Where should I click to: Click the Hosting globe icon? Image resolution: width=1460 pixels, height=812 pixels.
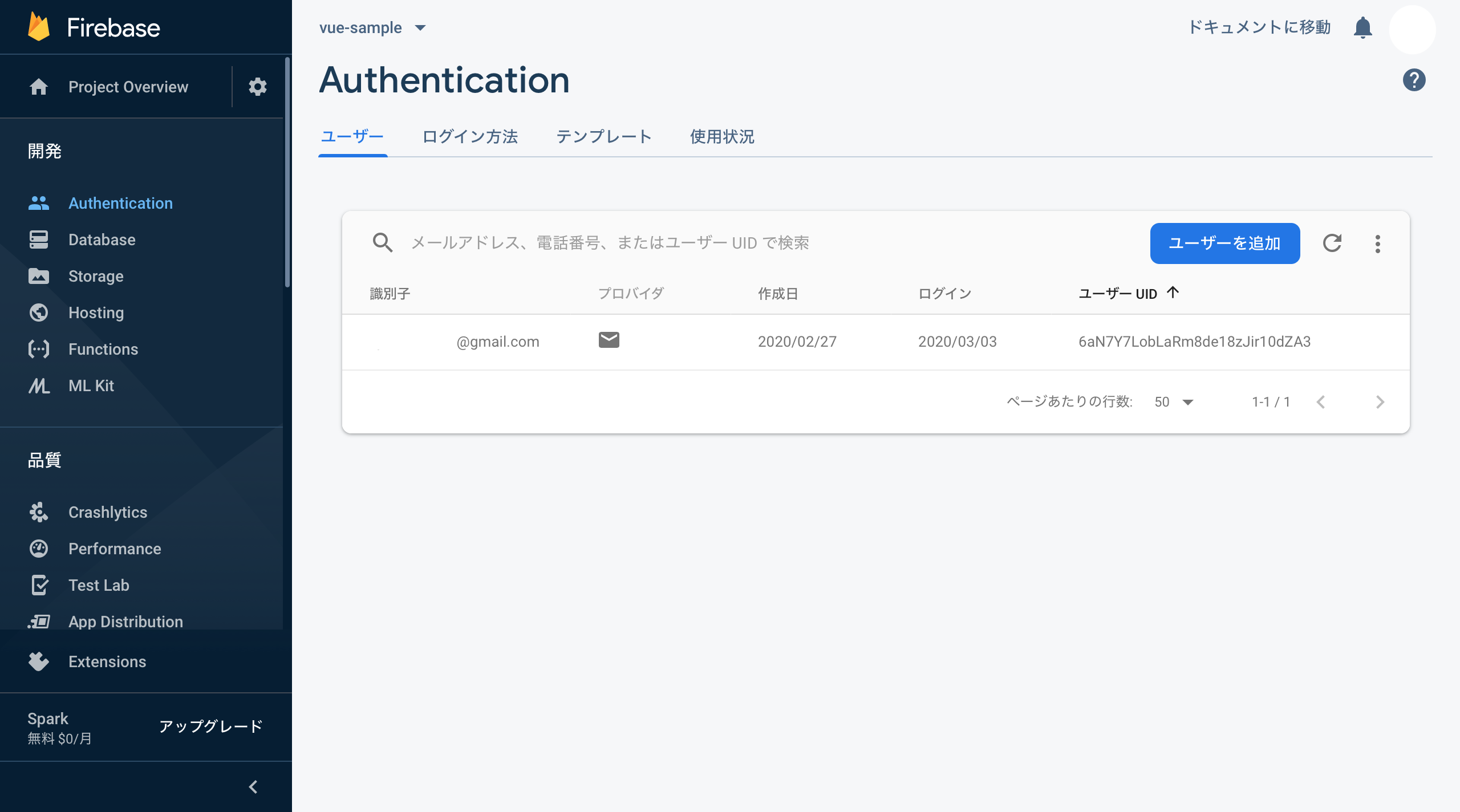pos(39,312)
